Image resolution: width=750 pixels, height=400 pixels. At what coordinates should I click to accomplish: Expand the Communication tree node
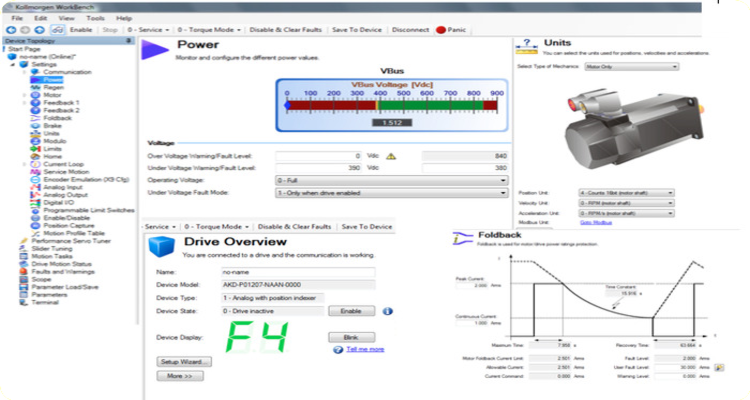coord(24,72)
